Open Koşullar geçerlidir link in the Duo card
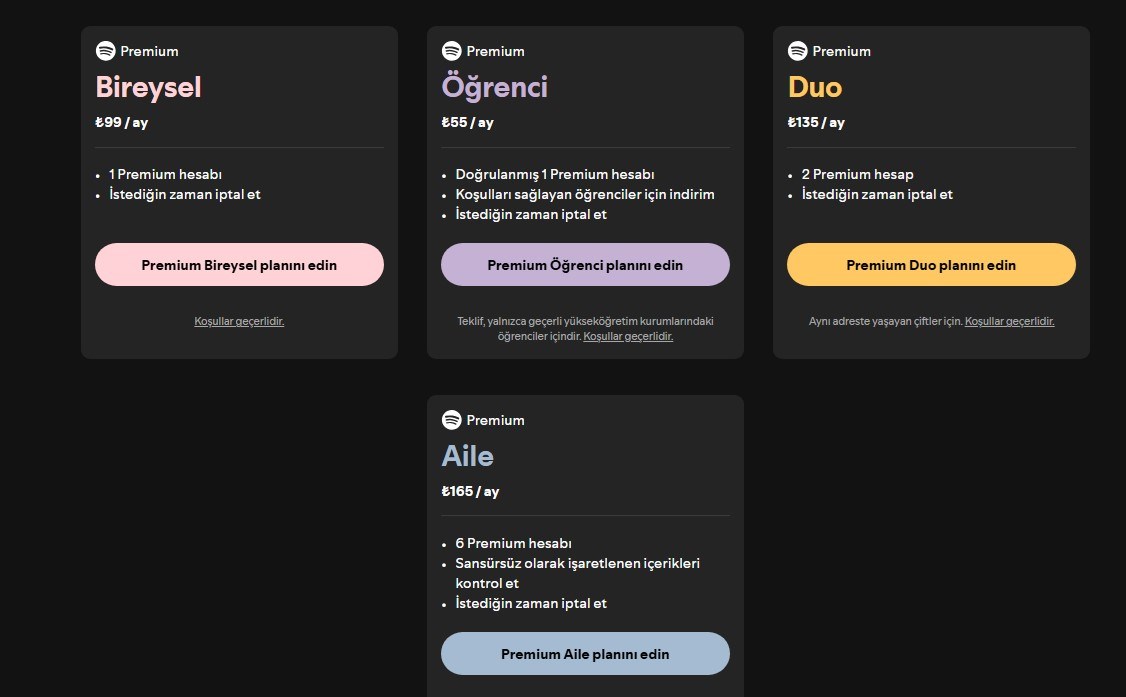This screenshot has height=697, width=1126. (1009, 321)
